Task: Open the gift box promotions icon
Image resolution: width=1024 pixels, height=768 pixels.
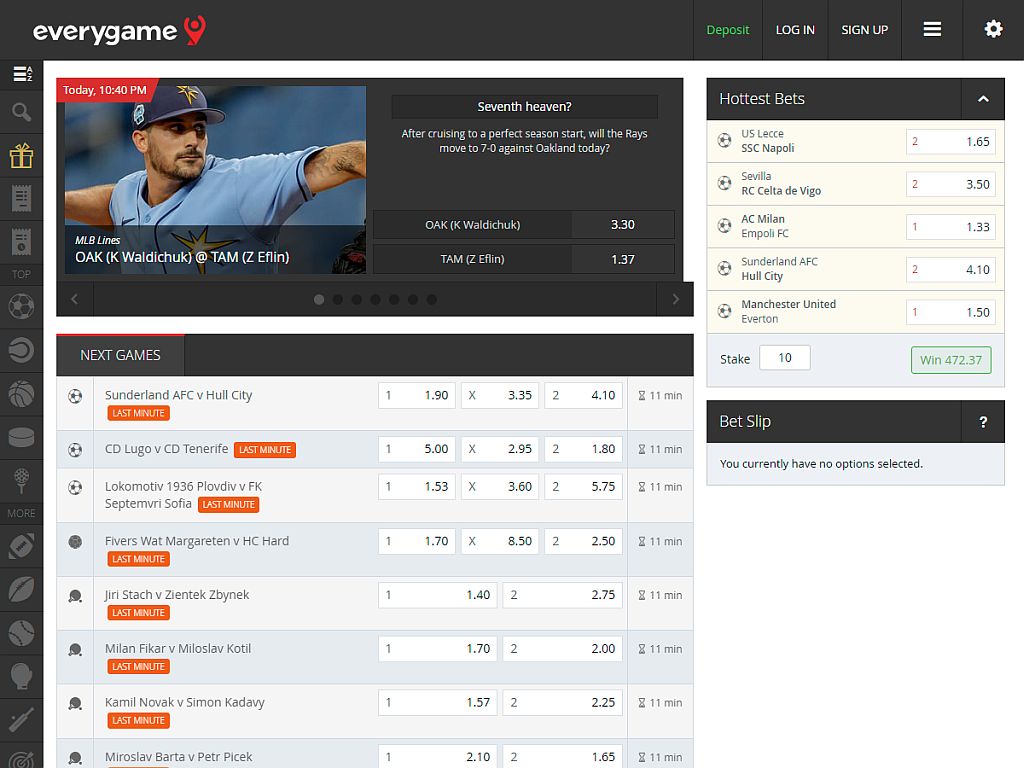Action: click(21, 155)
